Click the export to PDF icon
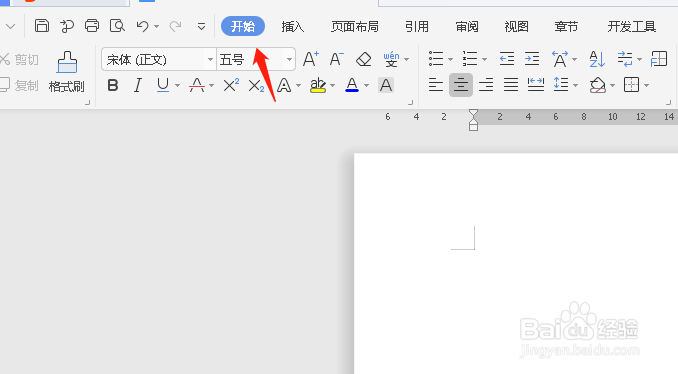Image resolution: width=678 pixels, height=374 pixels. tap(67, 26)
